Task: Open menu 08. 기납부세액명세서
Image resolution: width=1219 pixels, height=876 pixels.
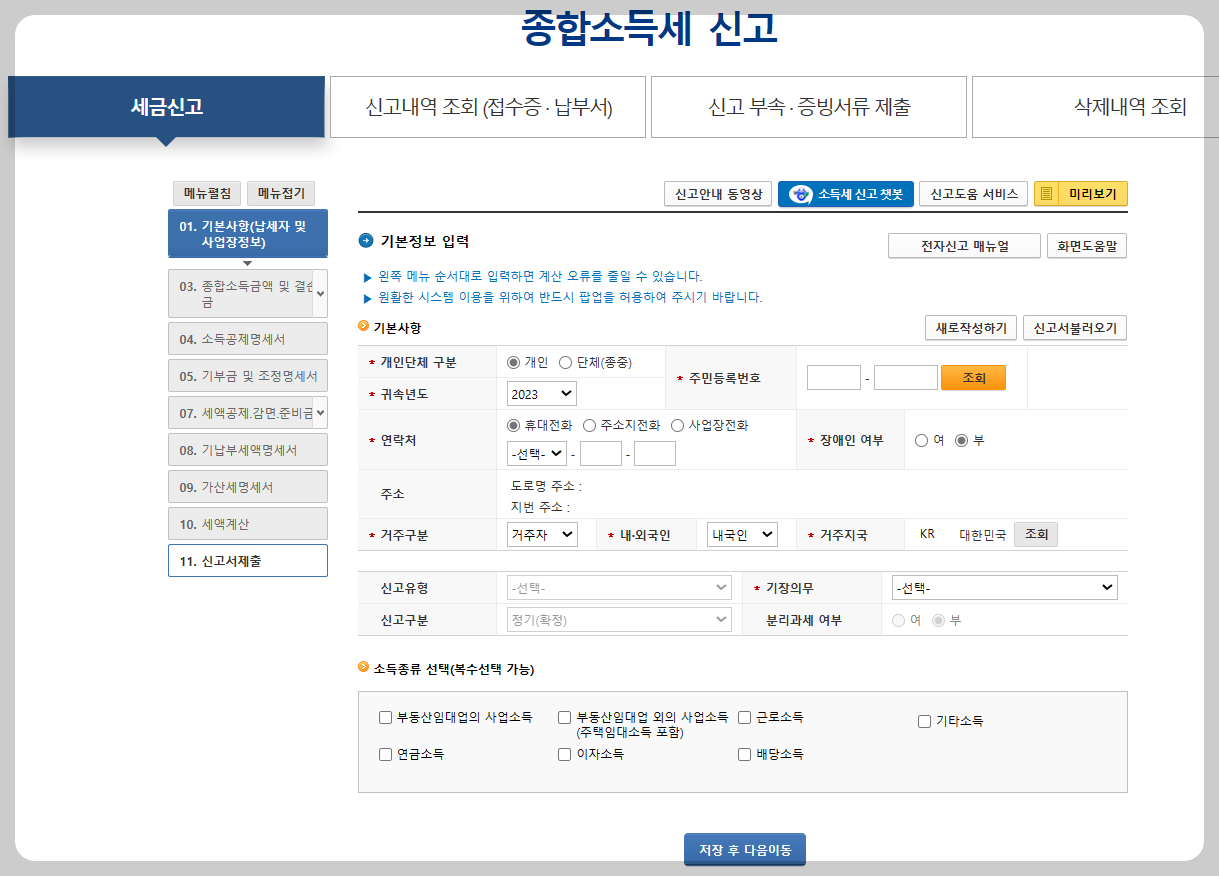Action: tap(248, 450)
